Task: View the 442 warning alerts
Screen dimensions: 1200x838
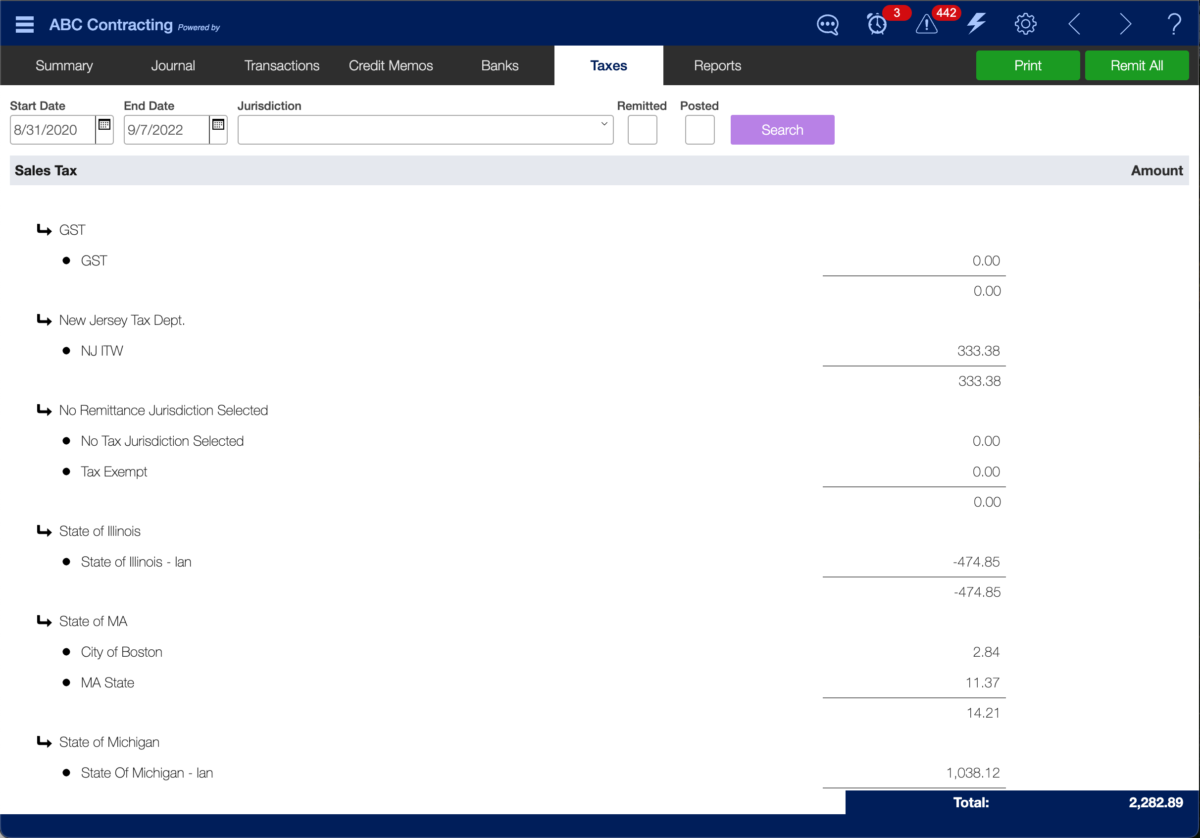Action: (927, 25)
